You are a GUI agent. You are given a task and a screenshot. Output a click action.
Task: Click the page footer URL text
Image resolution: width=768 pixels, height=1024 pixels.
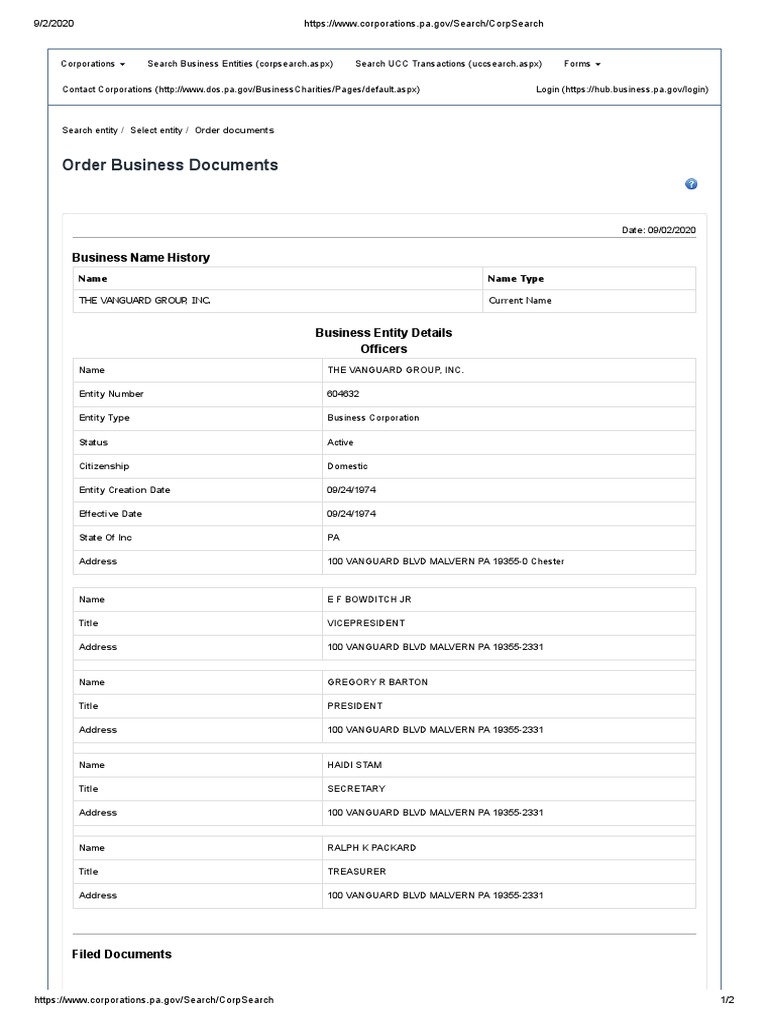153,1000
